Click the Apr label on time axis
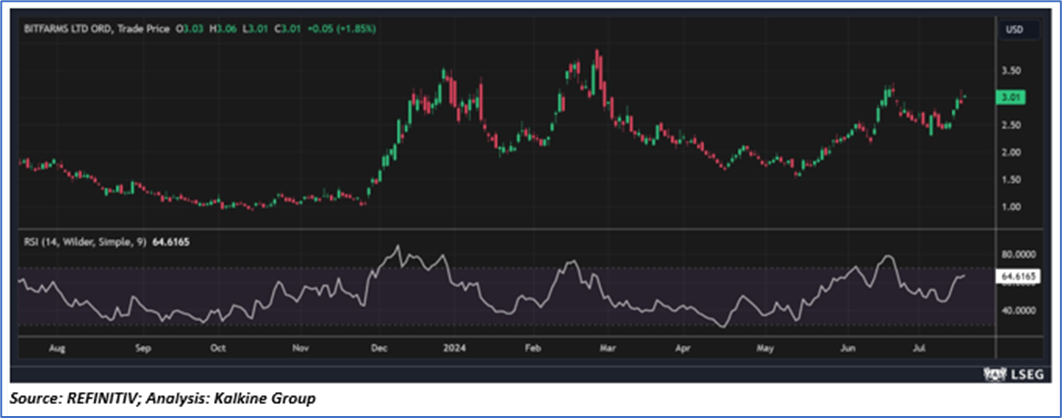The image size is (1062, 418). (683, 349)
